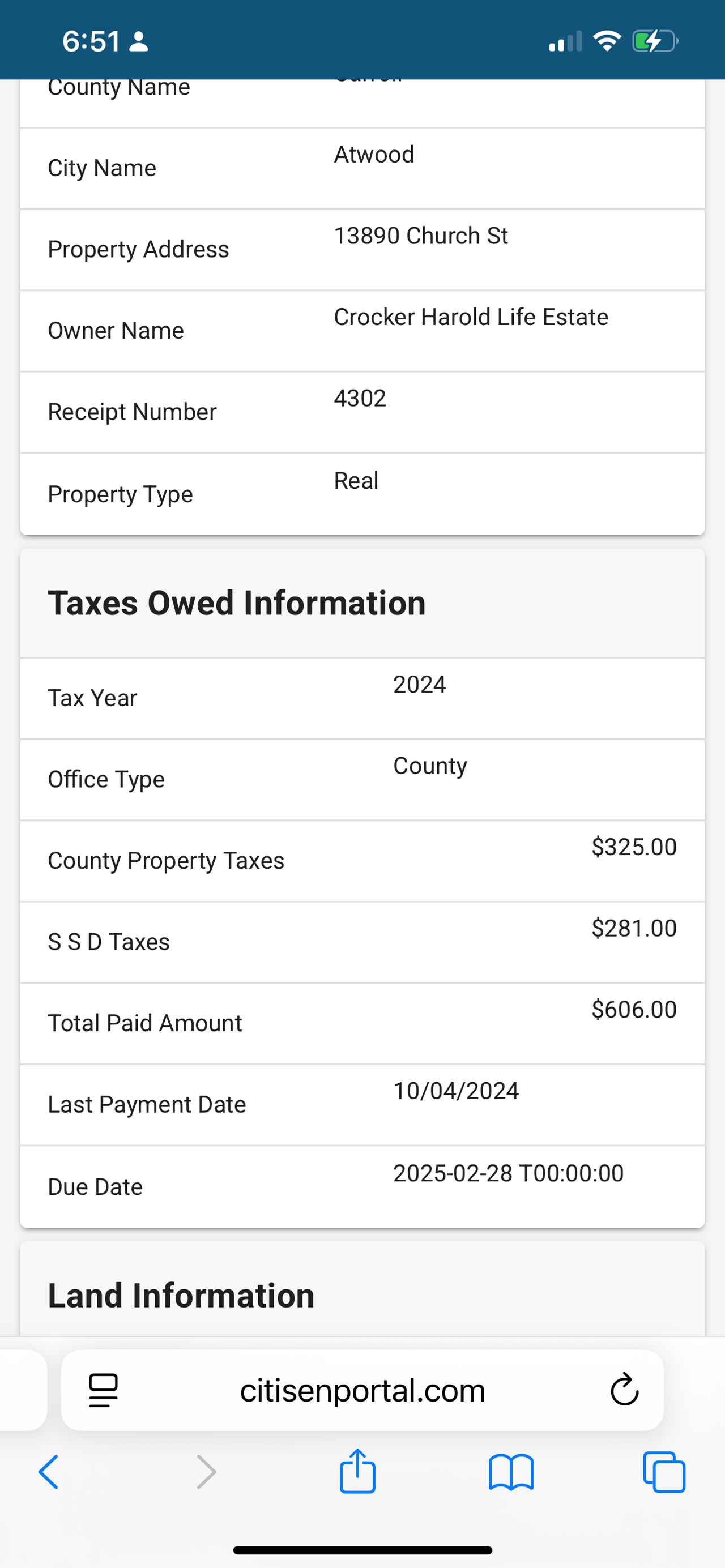
Task: Tap the Safari forward arrow
Action: click(206, 1472)
